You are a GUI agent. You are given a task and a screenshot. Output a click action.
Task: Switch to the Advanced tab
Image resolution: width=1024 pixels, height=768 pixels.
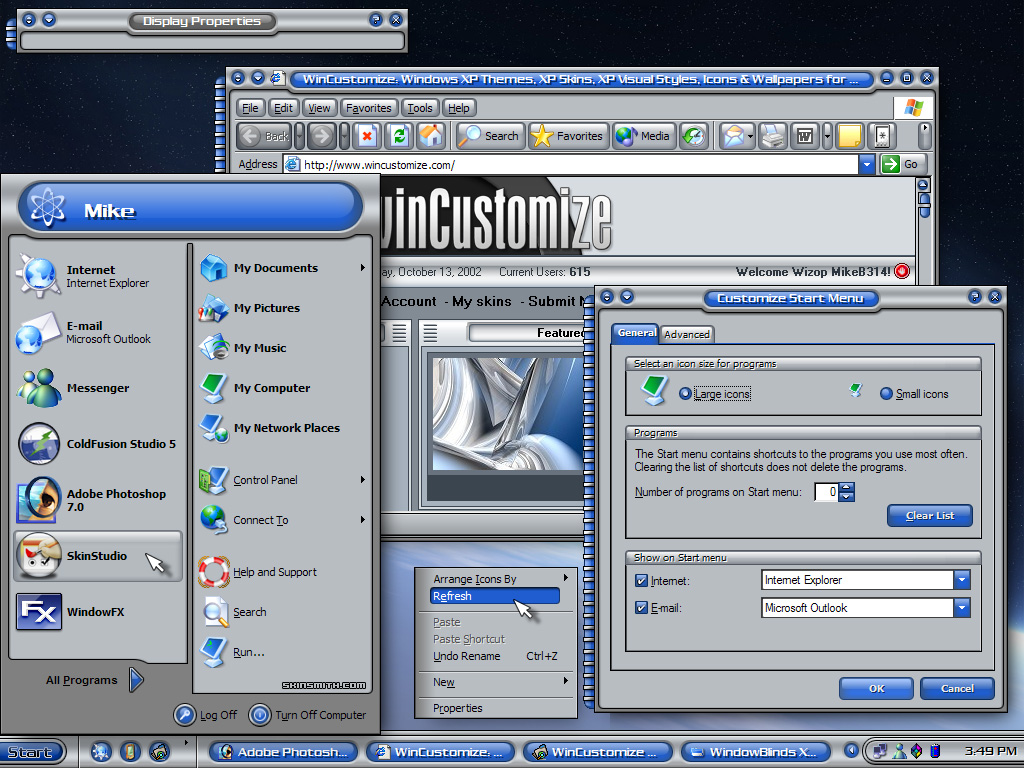click(686, 334)
